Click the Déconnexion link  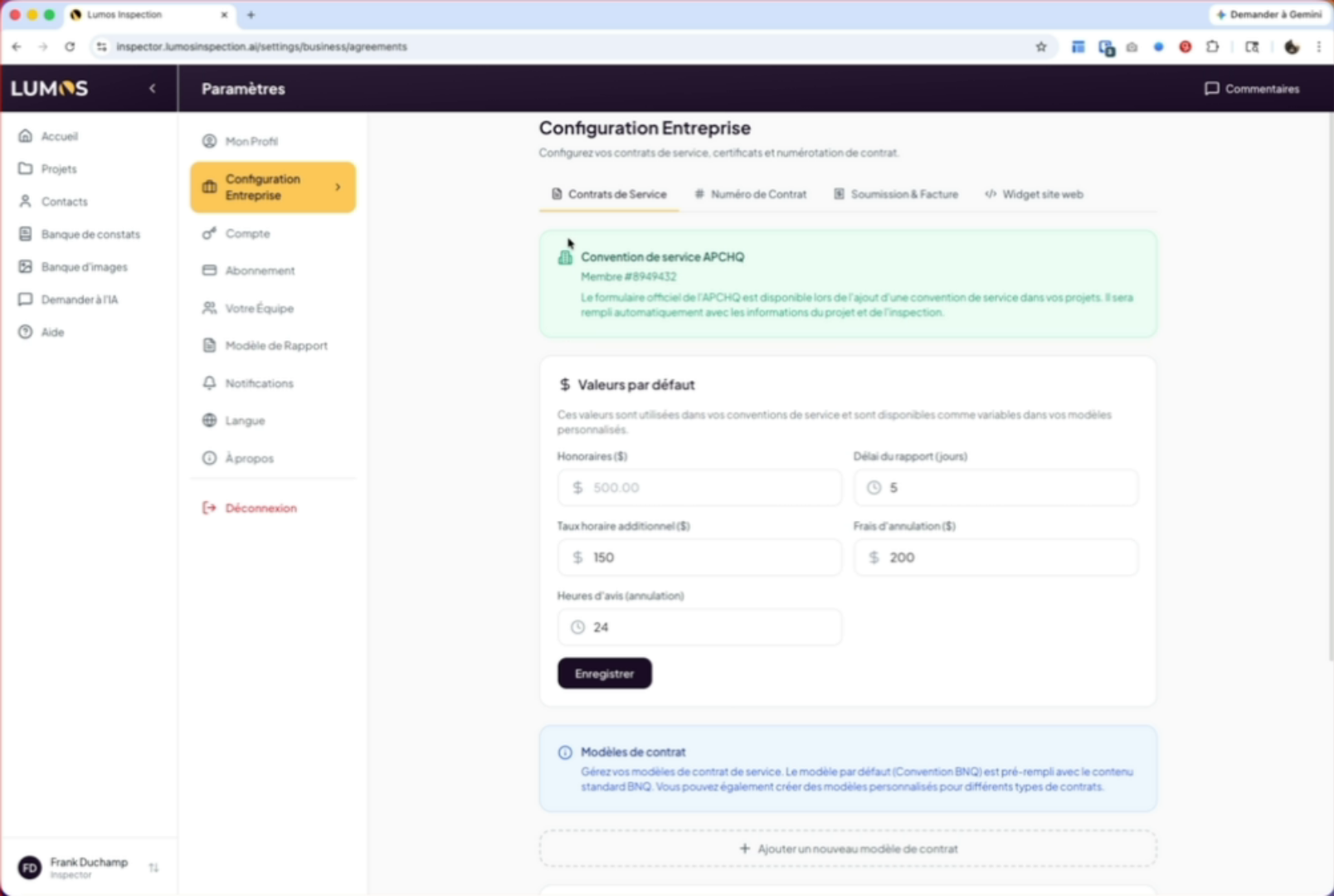click(x=260, y=508)
